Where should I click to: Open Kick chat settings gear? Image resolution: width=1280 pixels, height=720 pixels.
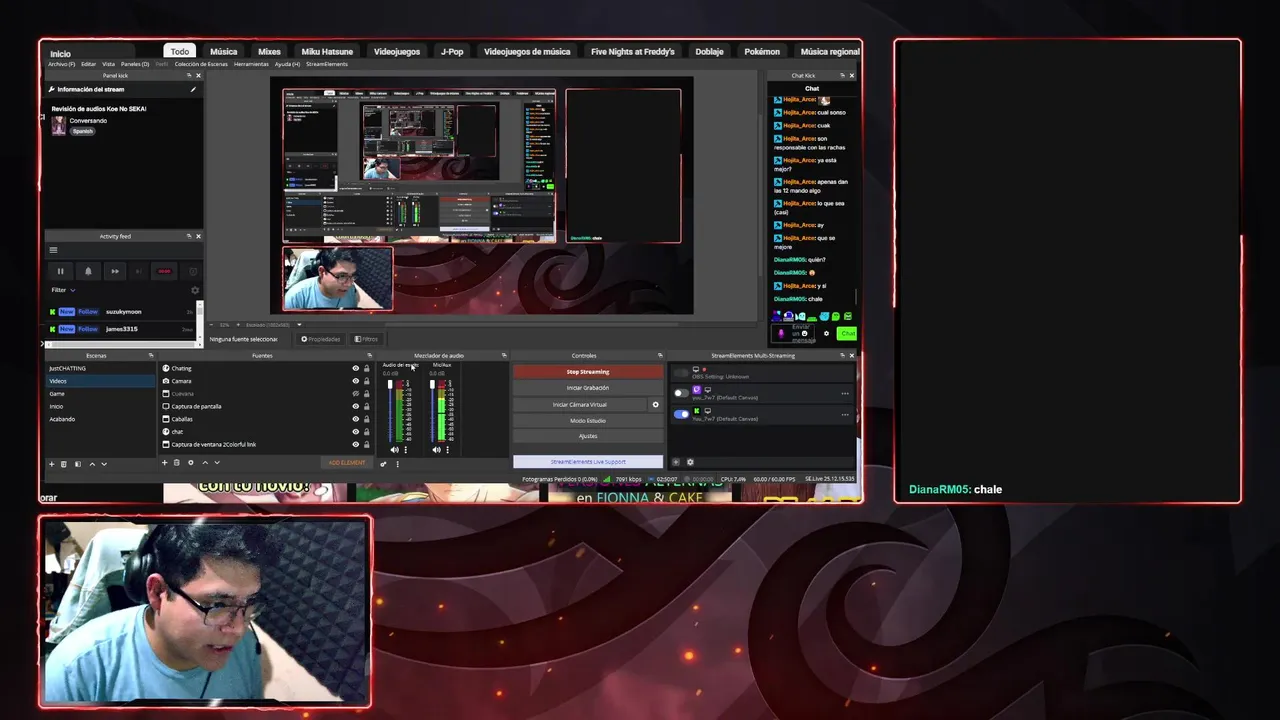[x=826, y=333]
